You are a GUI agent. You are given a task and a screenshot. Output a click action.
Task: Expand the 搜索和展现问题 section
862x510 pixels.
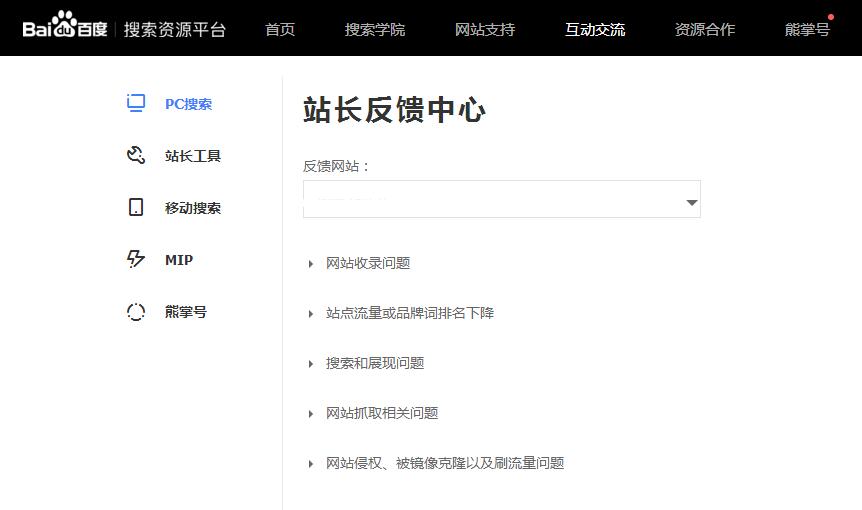pos(374,363)
